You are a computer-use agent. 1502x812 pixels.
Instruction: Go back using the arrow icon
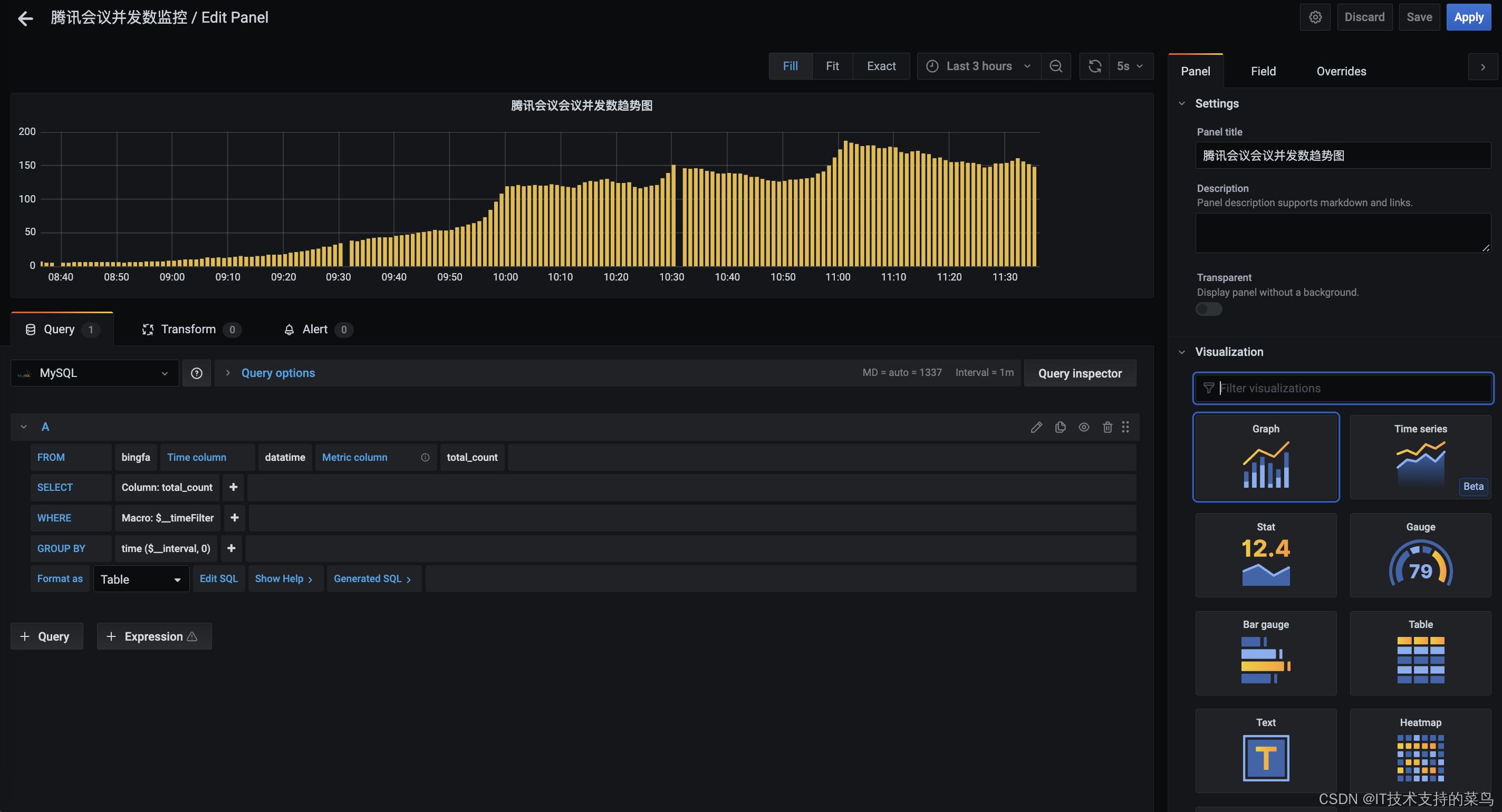point(25,18)
